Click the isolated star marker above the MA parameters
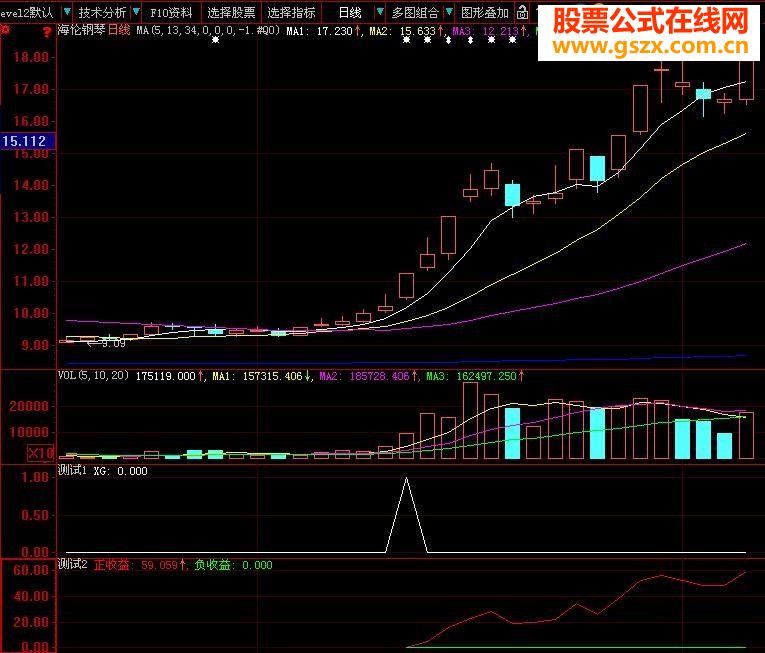This screenshot has width=765, height=653. coord(215,40)
